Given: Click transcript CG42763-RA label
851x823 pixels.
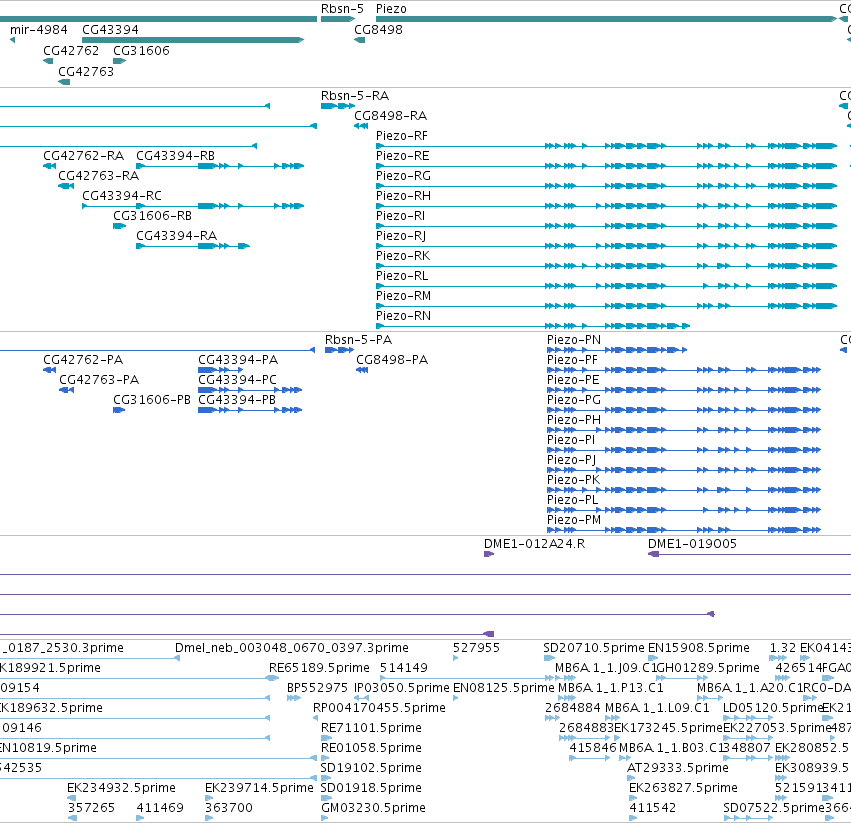Looking at the screenshot, I should [x=99, y=176].
